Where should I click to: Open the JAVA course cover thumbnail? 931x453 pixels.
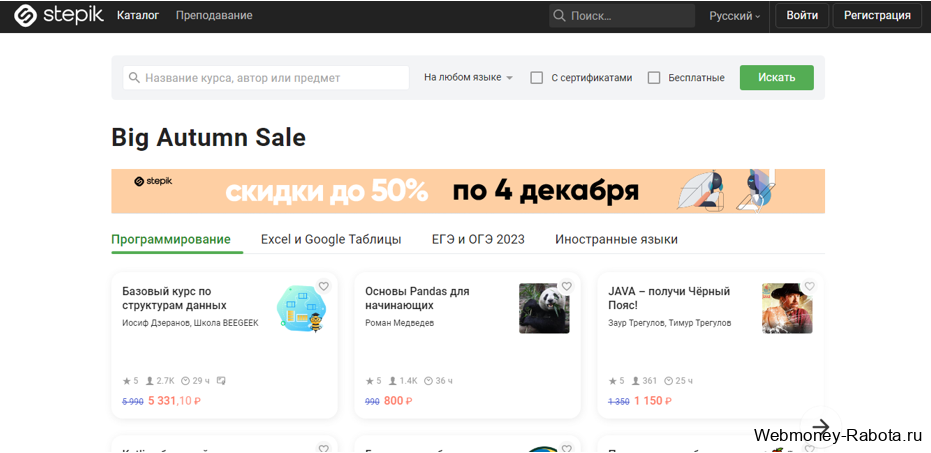[x=787, y=308]
